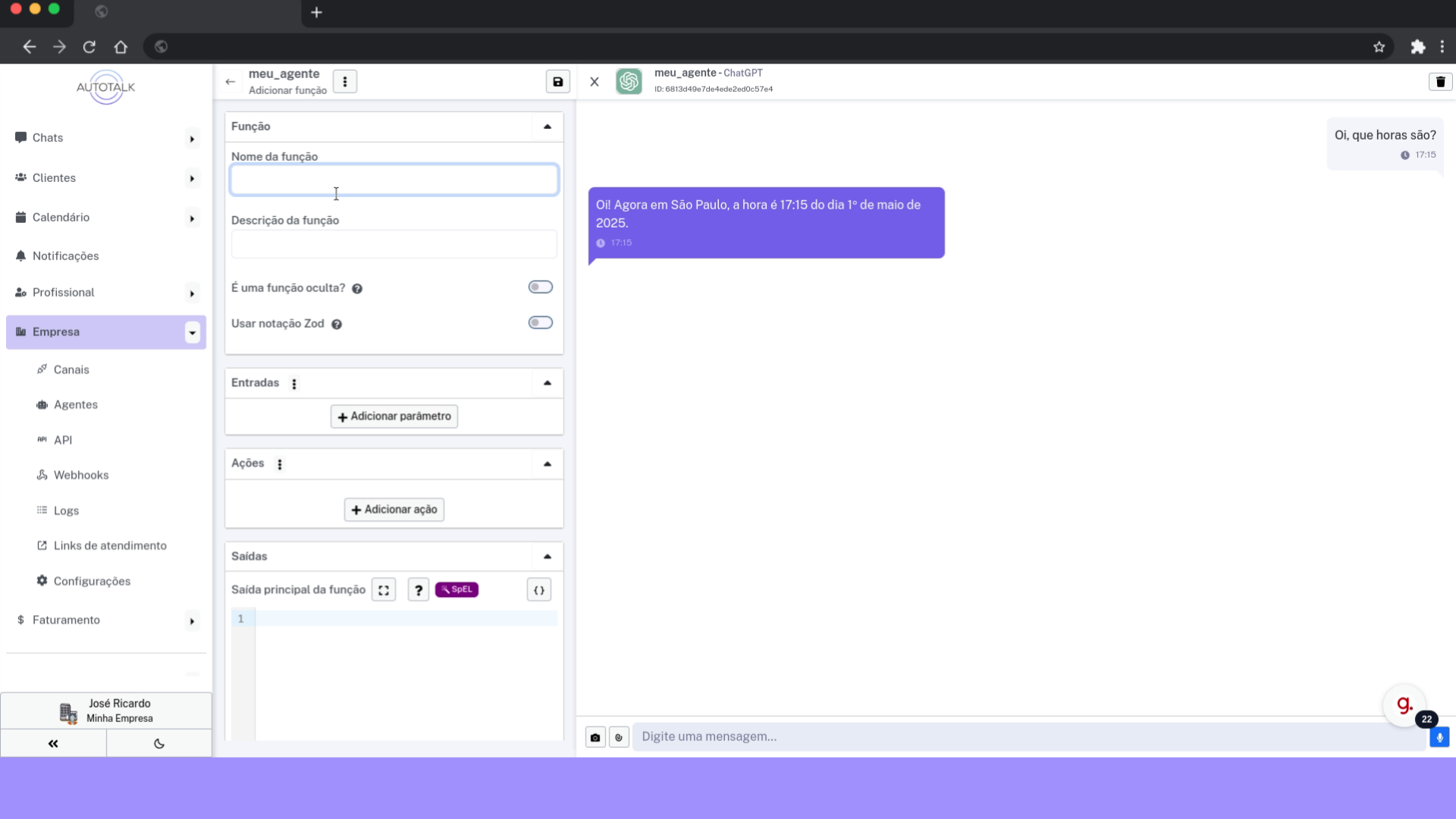This screenshot has height=819, width=1456.
Task: Click the camera icon in the chat input
Action: (595, 737)
